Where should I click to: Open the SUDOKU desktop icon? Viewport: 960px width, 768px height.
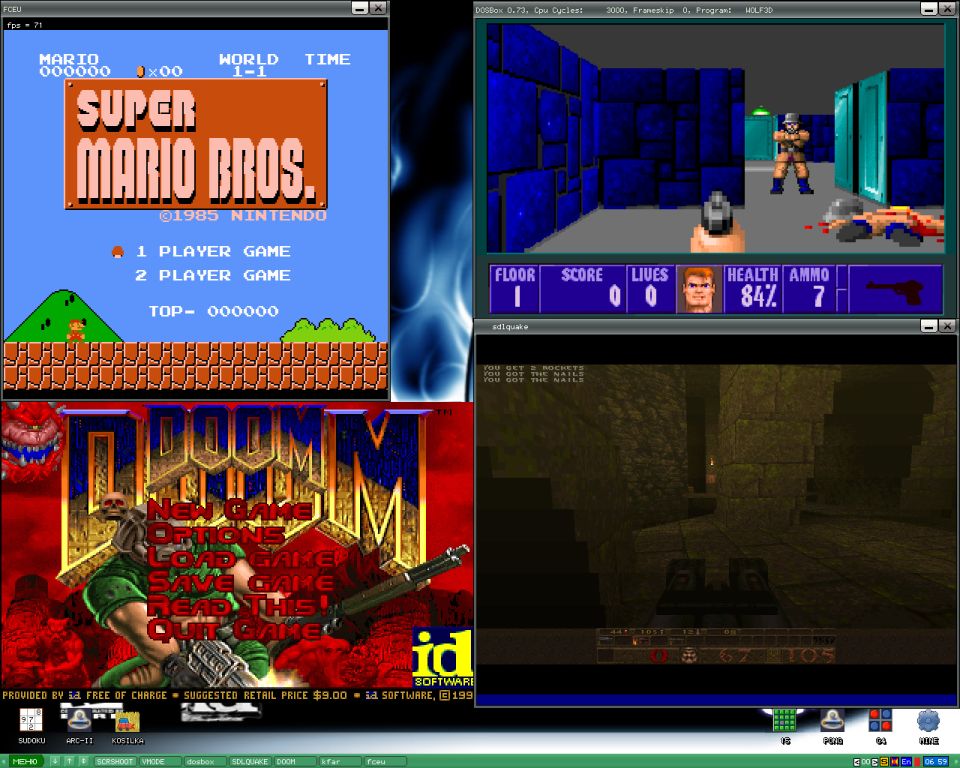click(31, 721)
